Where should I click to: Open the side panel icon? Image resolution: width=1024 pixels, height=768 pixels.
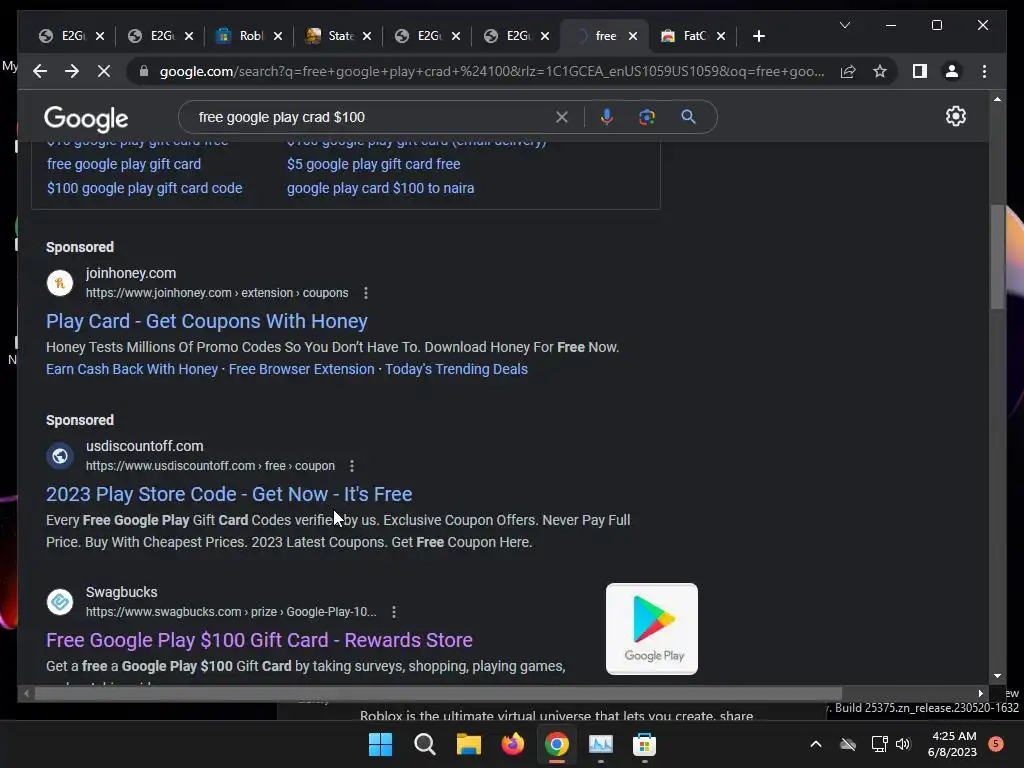[920, 71]
